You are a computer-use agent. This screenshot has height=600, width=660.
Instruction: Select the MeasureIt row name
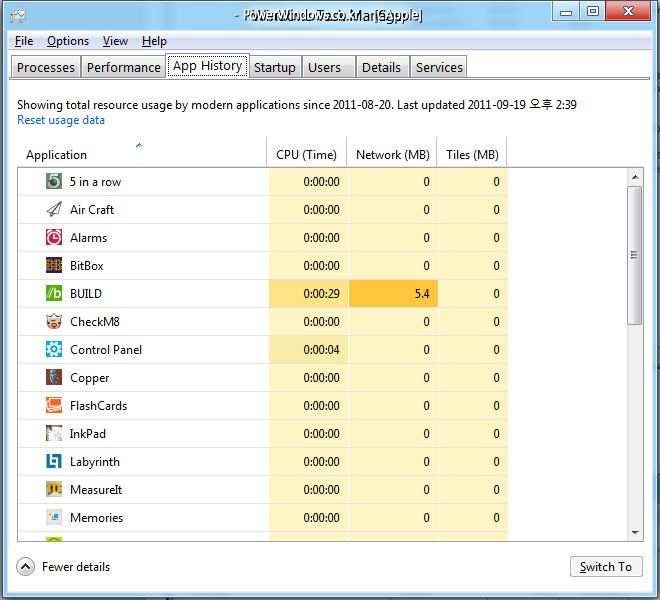[96, 490]
